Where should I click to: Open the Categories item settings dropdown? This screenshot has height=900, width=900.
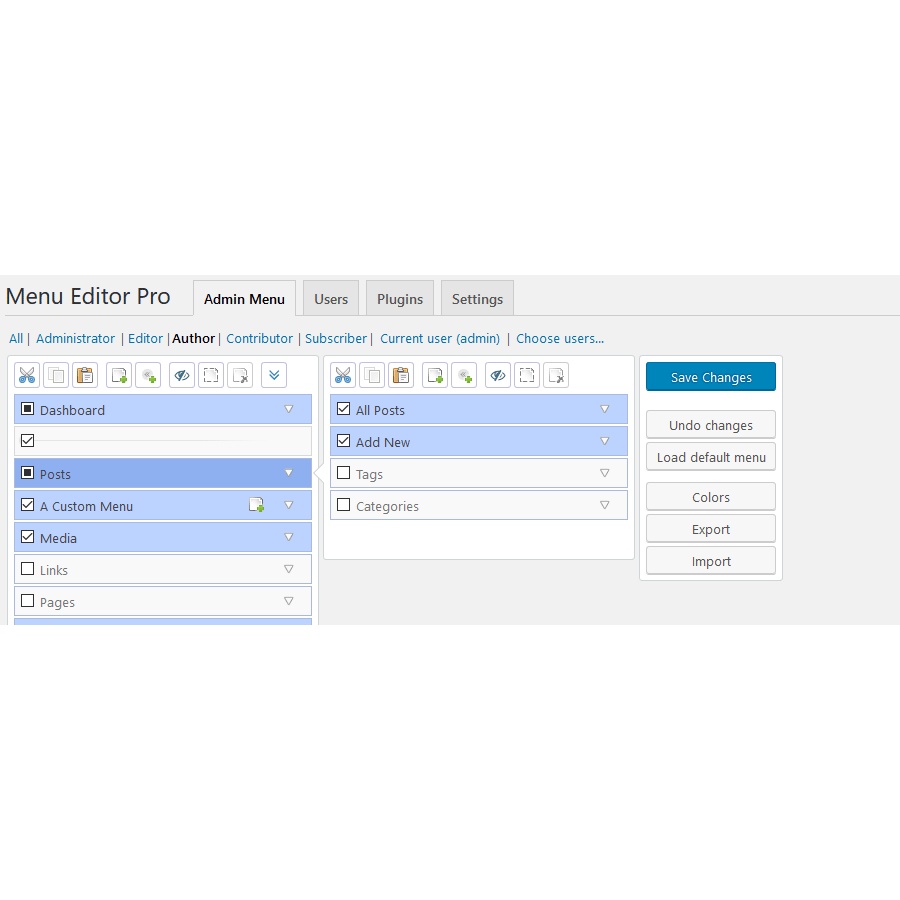coord(605,505)
